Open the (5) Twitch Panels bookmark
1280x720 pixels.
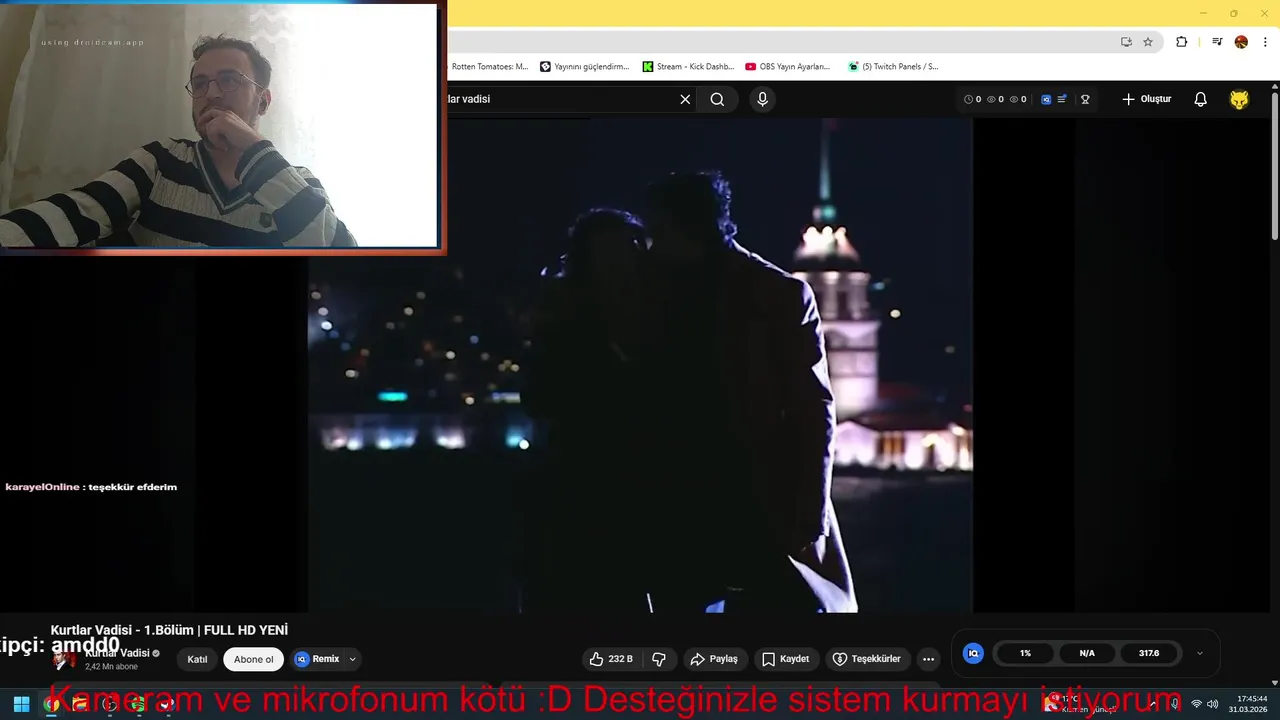(893, 67)
